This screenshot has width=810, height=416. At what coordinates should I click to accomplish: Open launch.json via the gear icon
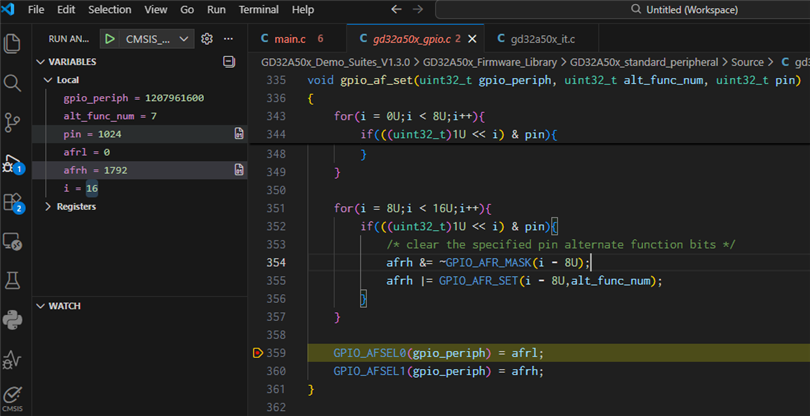(x=207, y=39)
